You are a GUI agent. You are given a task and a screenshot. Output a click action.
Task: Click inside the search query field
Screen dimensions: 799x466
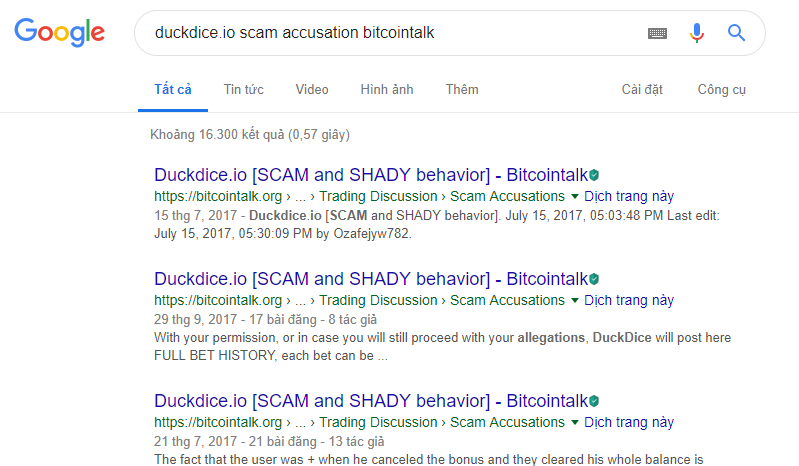[387, 33]
